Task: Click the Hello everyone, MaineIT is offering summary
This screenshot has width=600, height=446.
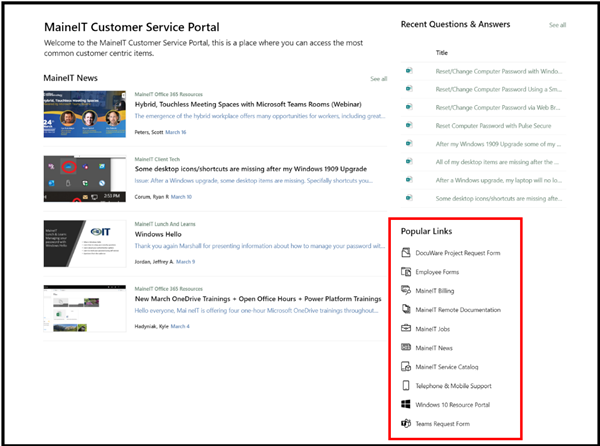Action: tap(256, 311)
